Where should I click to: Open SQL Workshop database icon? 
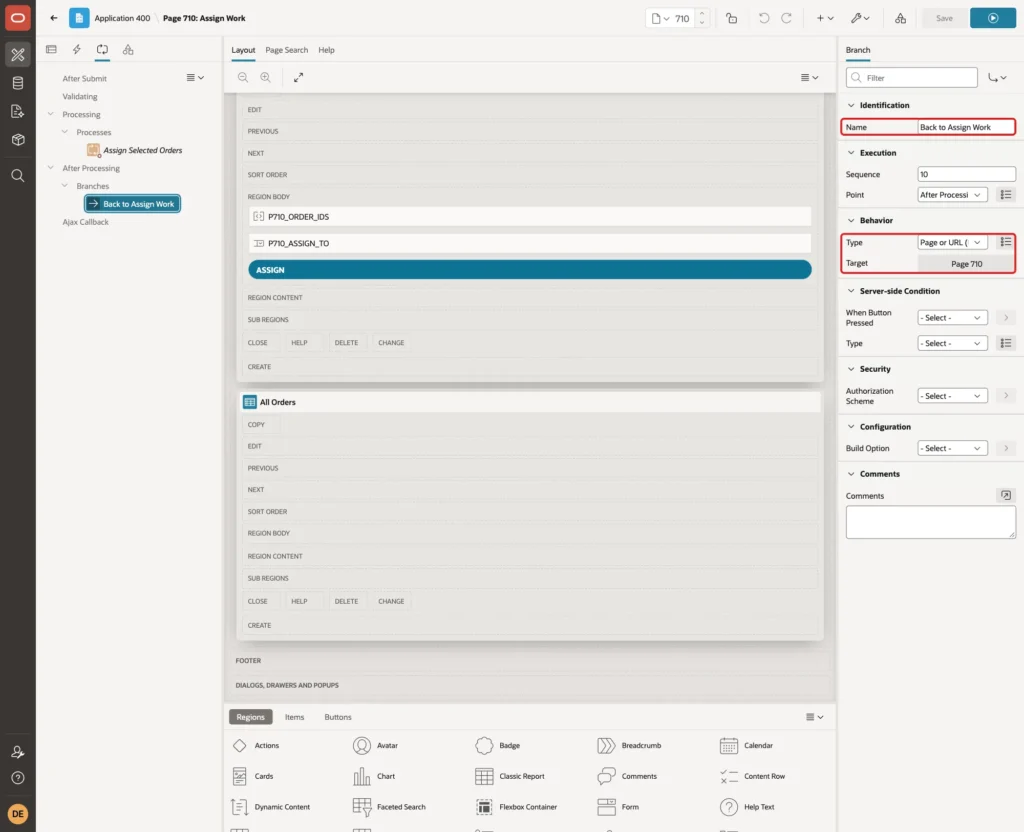point(18,83)
